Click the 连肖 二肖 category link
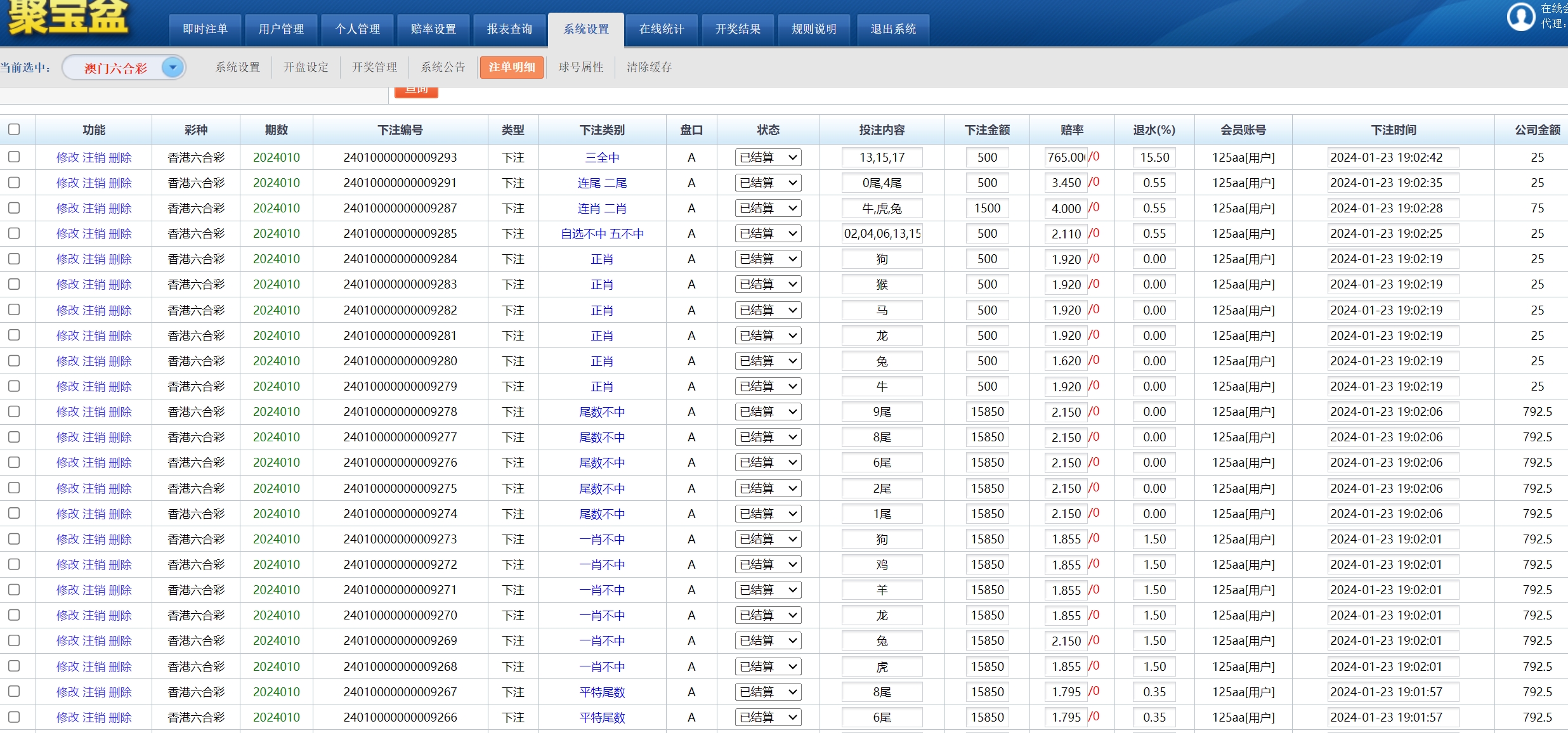The width and height of the screenshot is (1568, 733). (602, 208)
